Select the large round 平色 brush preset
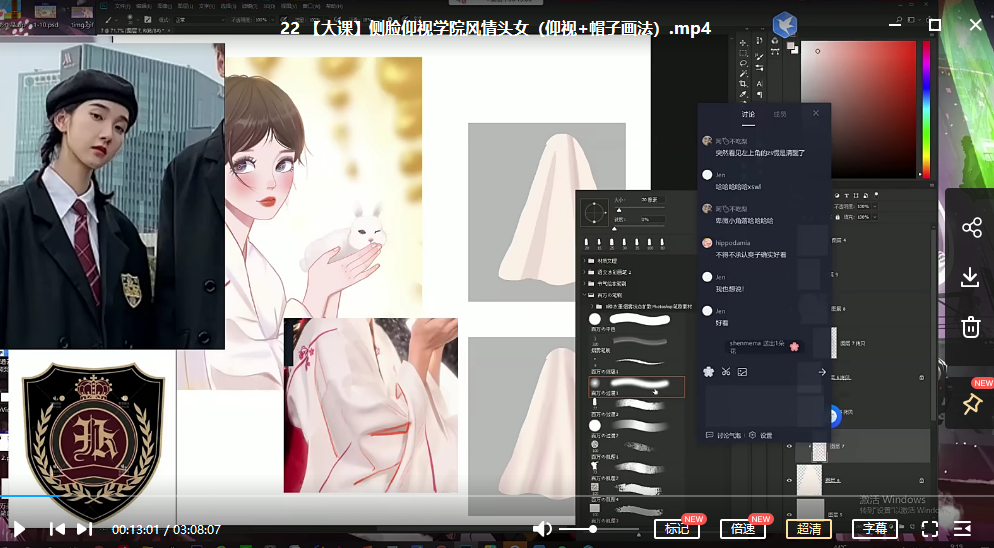994x548 pixels. (x=636, y=322)
